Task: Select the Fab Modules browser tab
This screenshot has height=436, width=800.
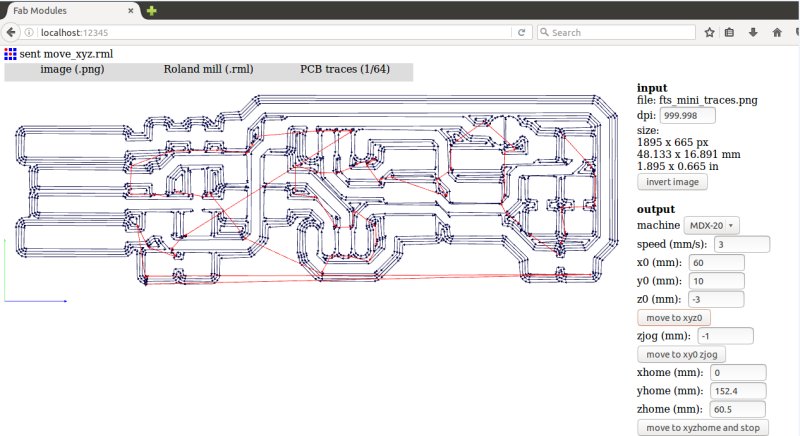Action: (70, 10)
